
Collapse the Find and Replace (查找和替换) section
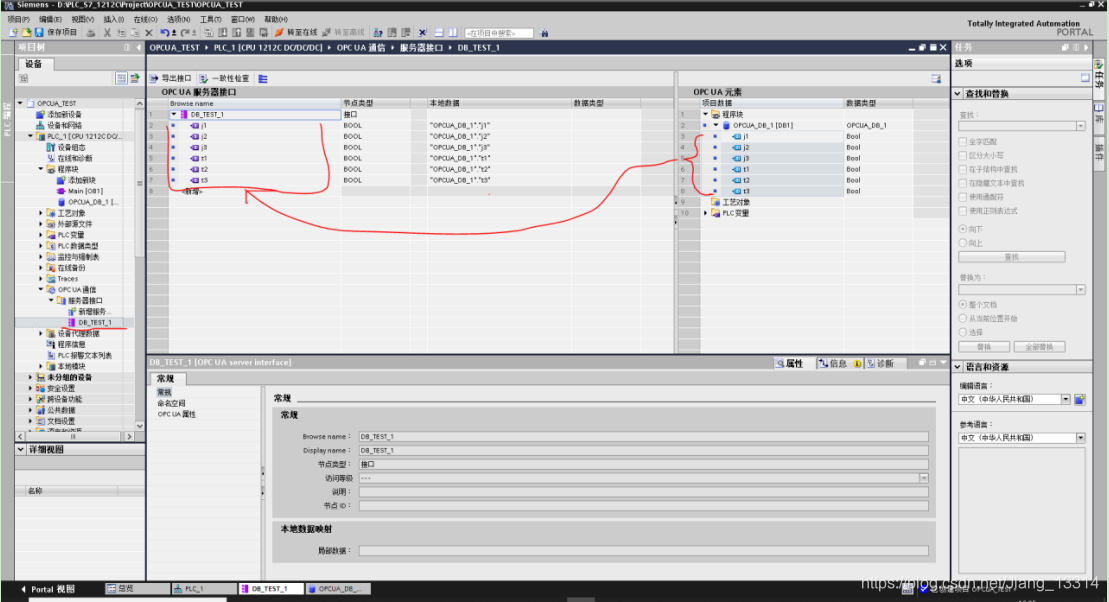(958, 94)
